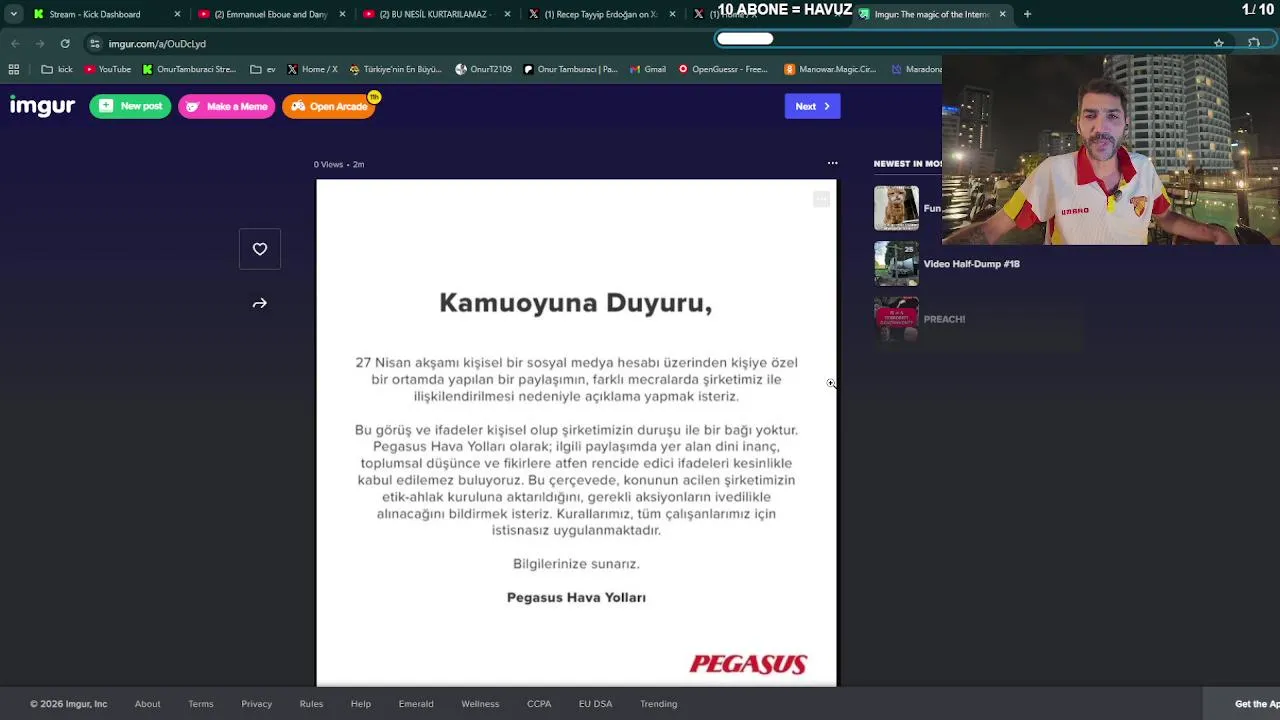Open the Emerald footer link

click(416, 704)
